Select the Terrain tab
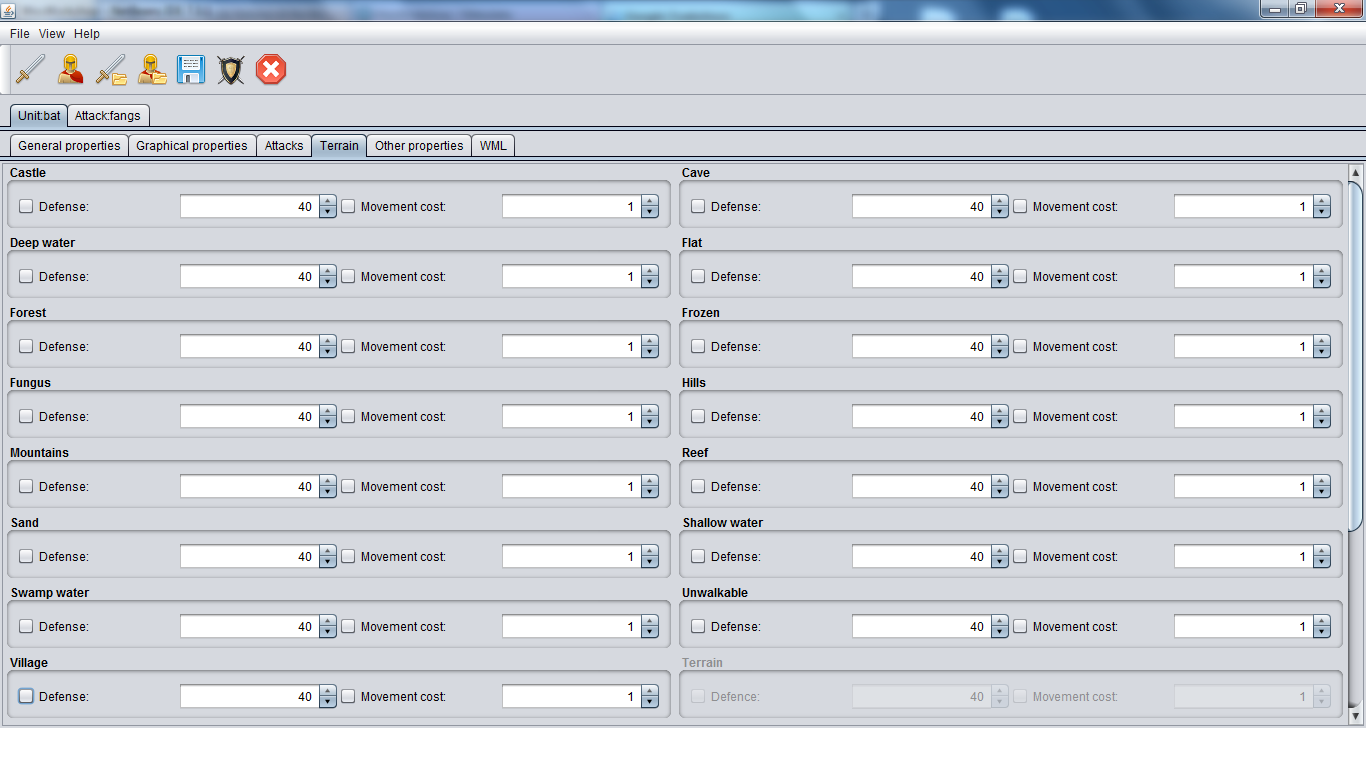 339,146
